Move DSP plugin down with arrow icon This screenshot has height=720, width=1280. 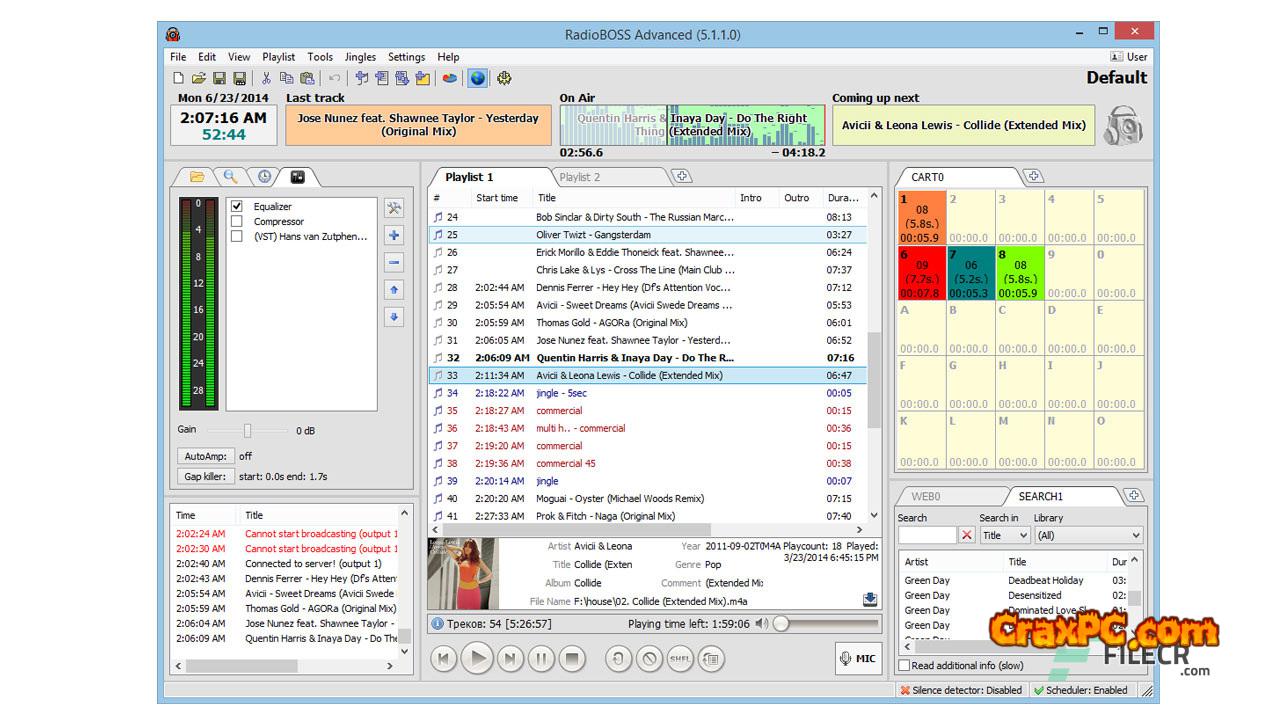pyautogui.click(x=394, y=317)
